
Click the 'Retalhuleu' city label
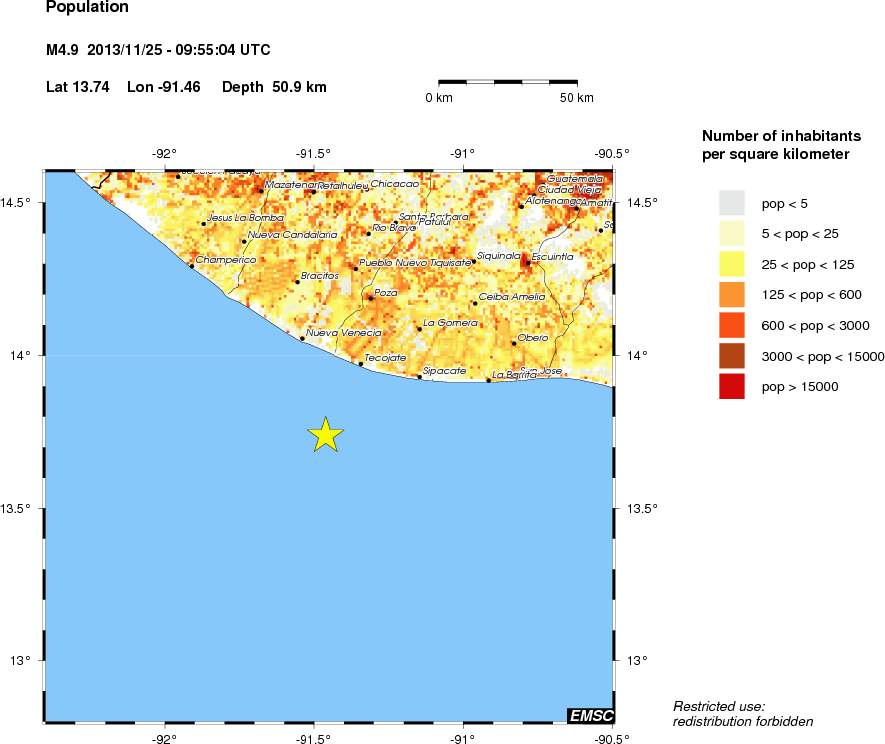(343, 185)
